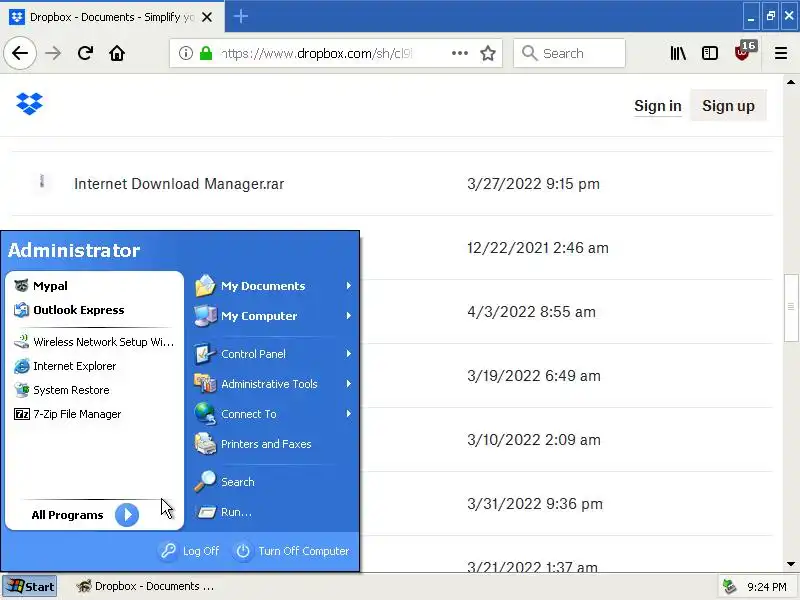Click the Windows Start button
Image resolution: width=800 pixels, height=600 pixels.
click(30, 586)
